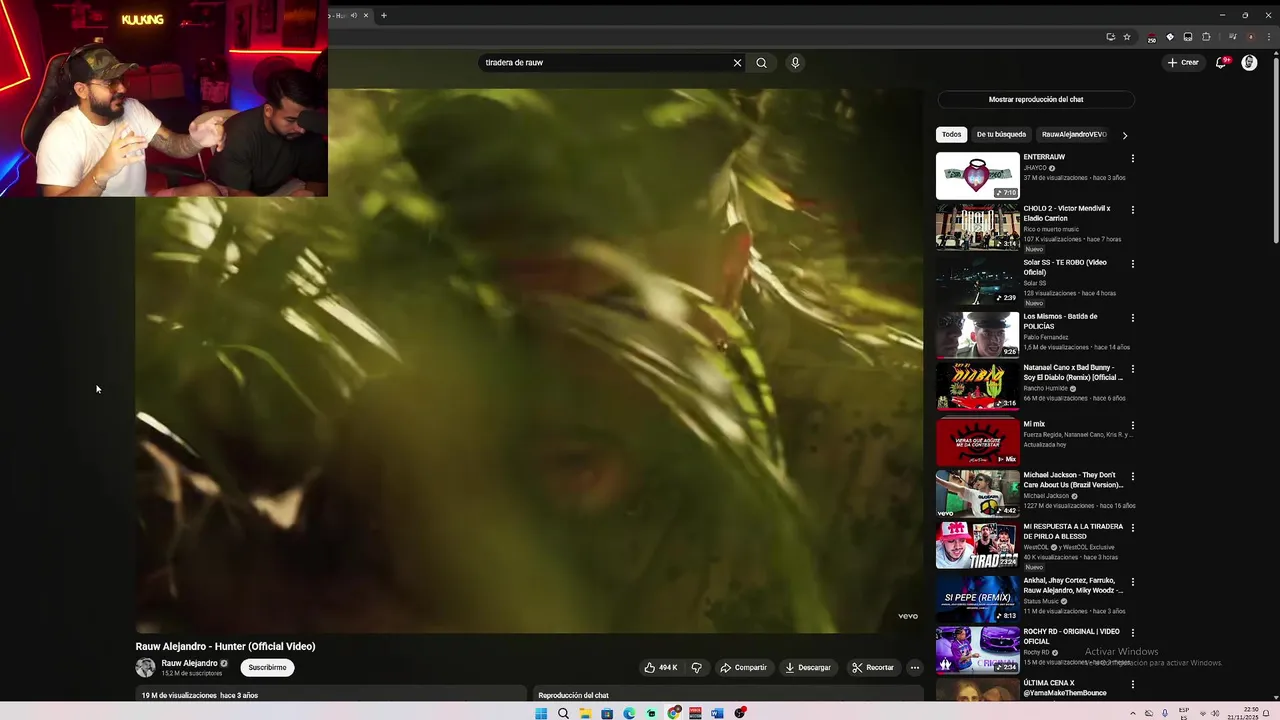Open options for the CHOLO 2 video
Image resolution: width=1280 pixels, height=720 pixels.
(1132, 210)
